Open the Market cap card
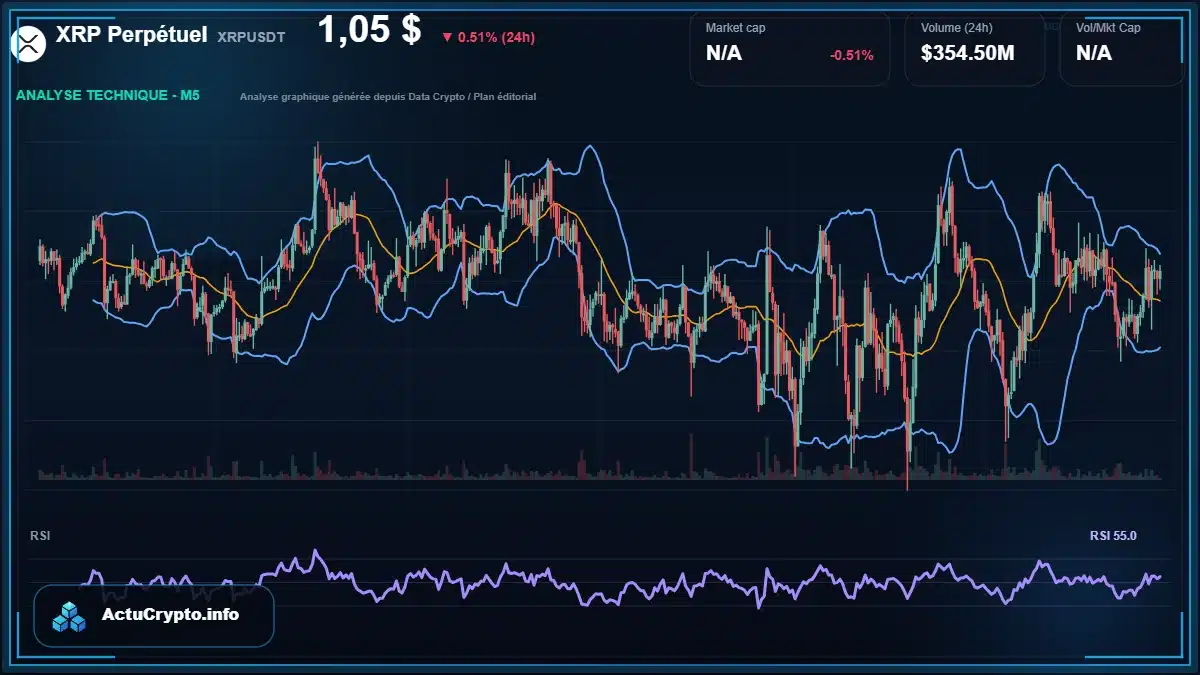 click(x=790, y=48)
